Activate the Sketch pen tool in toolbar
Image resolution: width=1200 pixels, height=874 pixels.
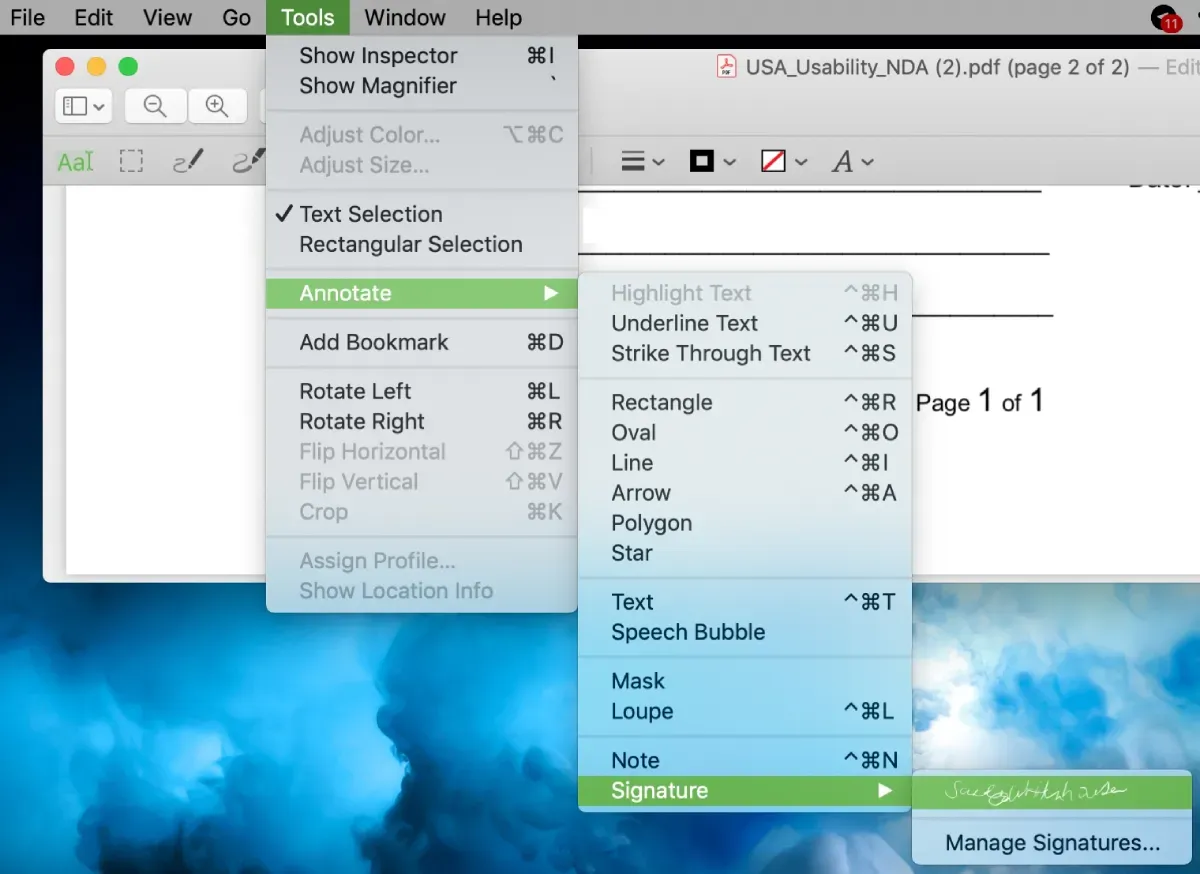[x=188, y=161]
